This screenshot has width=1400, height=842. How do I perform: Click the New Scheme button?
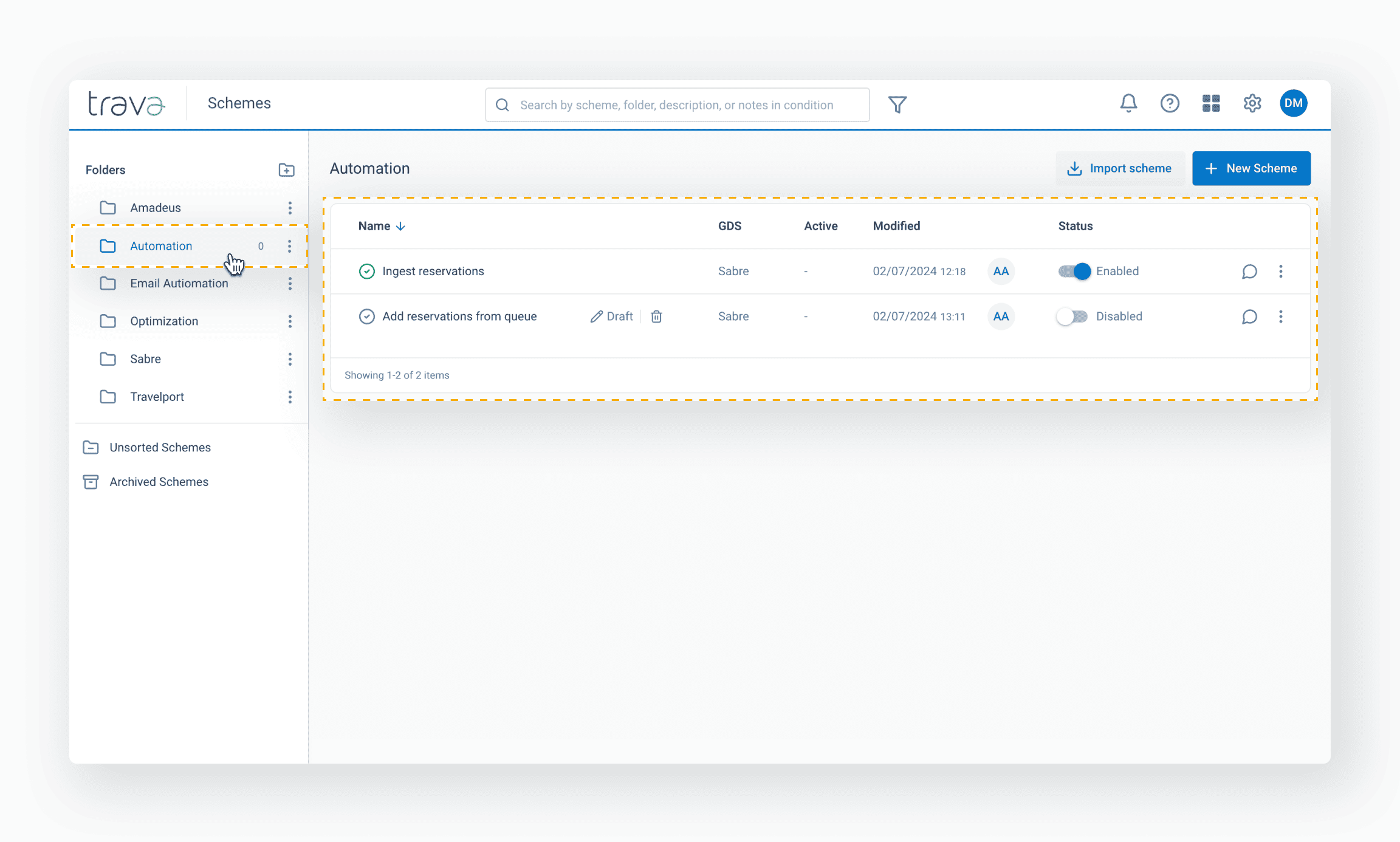tap(1251, 168)
